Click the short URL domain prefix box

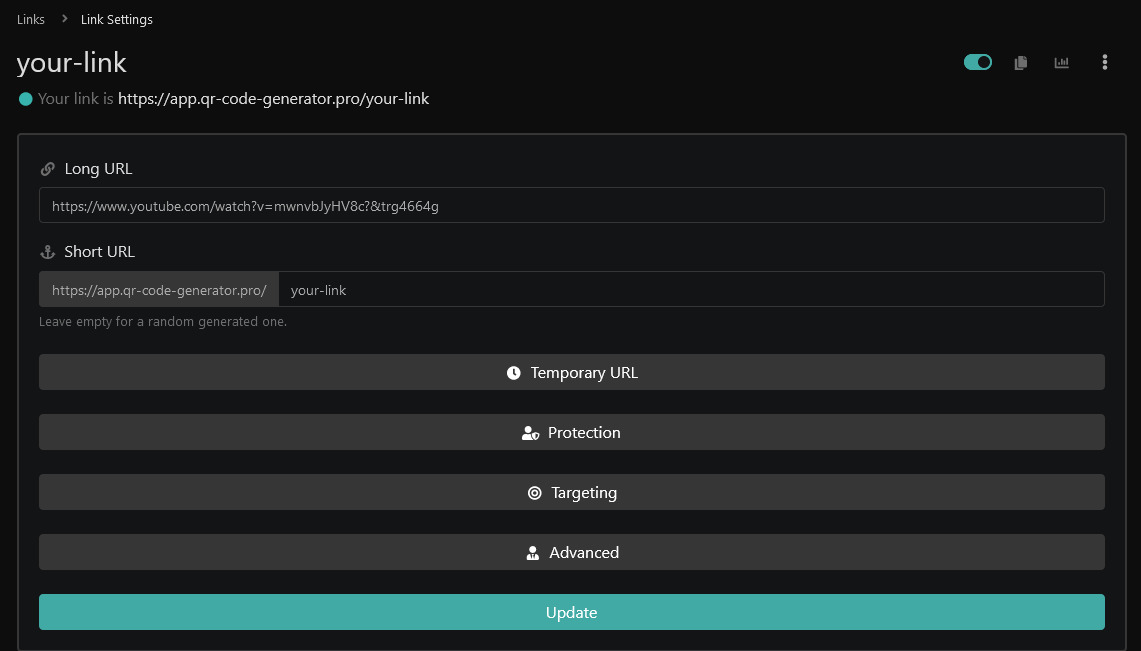pyautogui.click(x=159, y=290)
